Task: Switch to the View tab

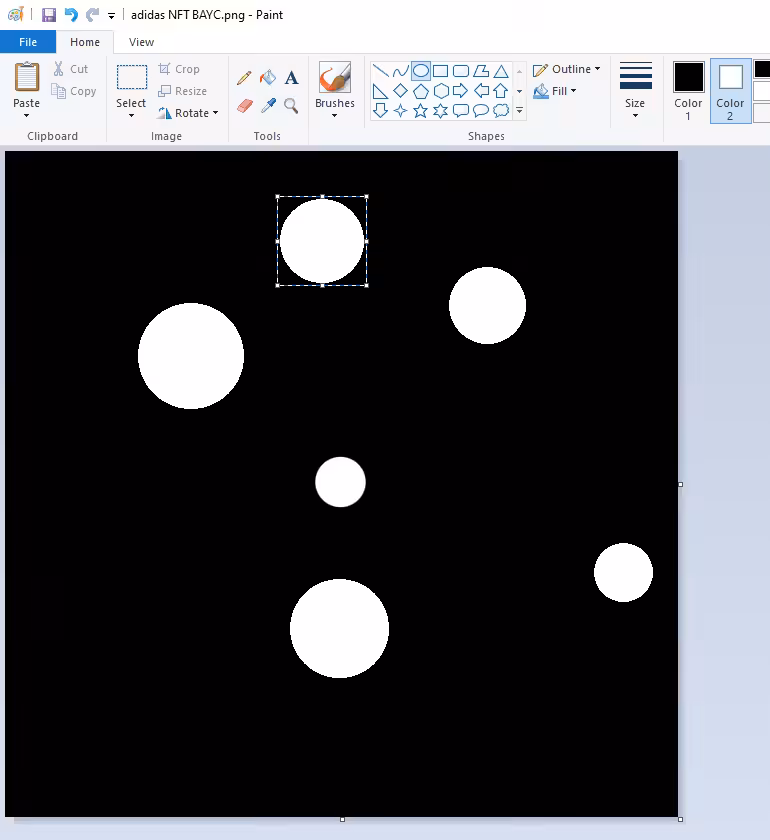Action: 141,42
